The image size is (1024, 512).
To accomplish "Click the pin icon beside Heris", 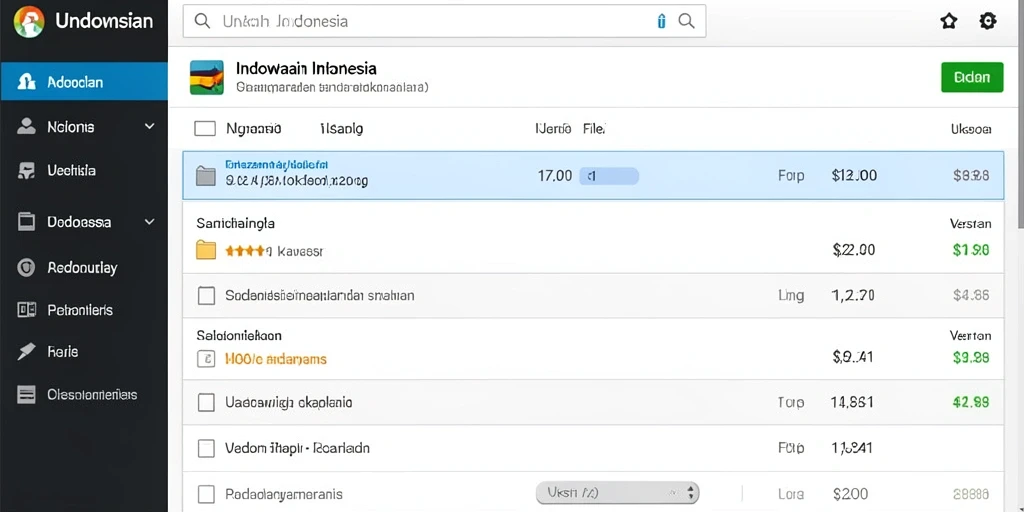I will pos(26,351).
